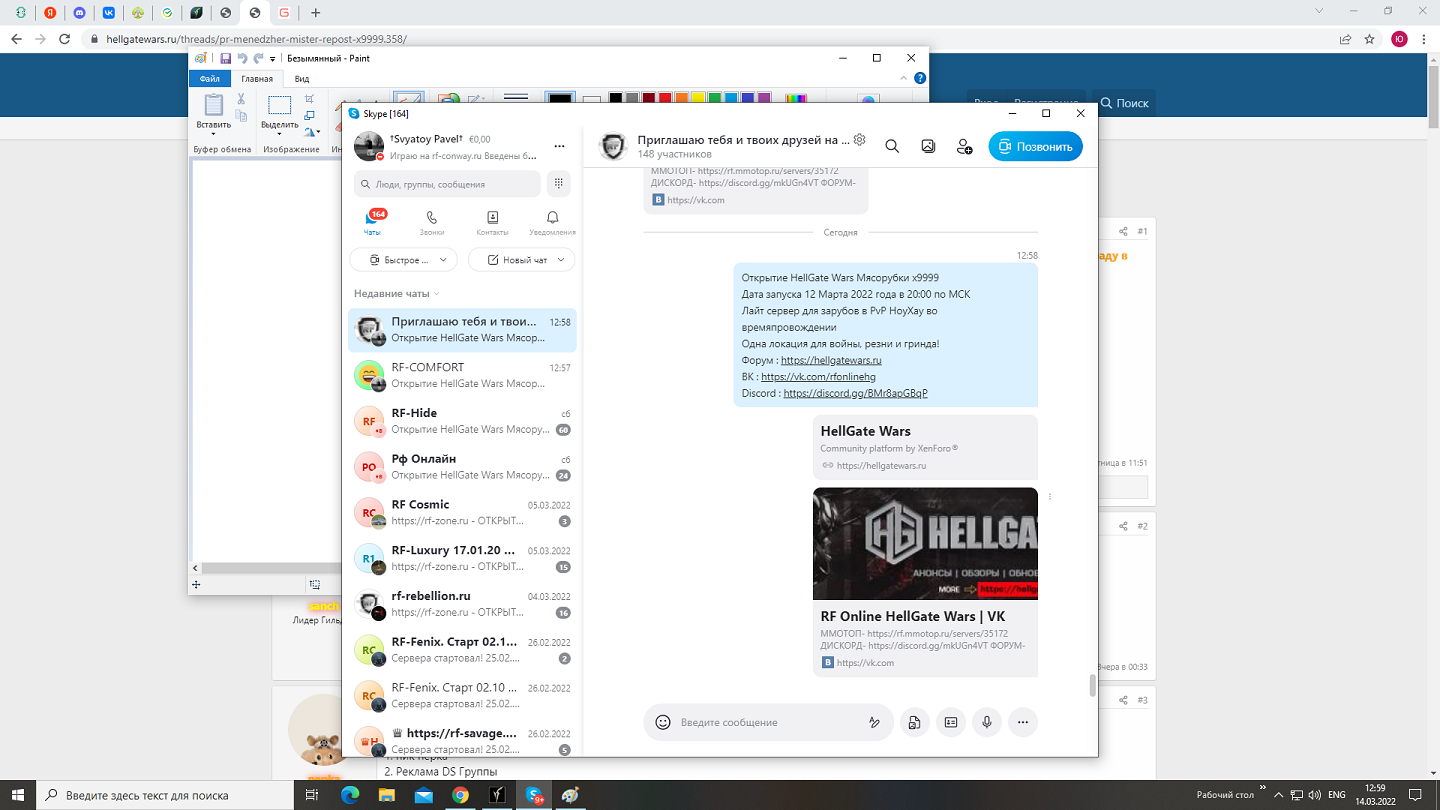Image resolution: width=1440 pixels, height=810 pixels.
Task: Undo in Paint quick access toolbar
Action: pyautogui.click(x=242, y=59)
